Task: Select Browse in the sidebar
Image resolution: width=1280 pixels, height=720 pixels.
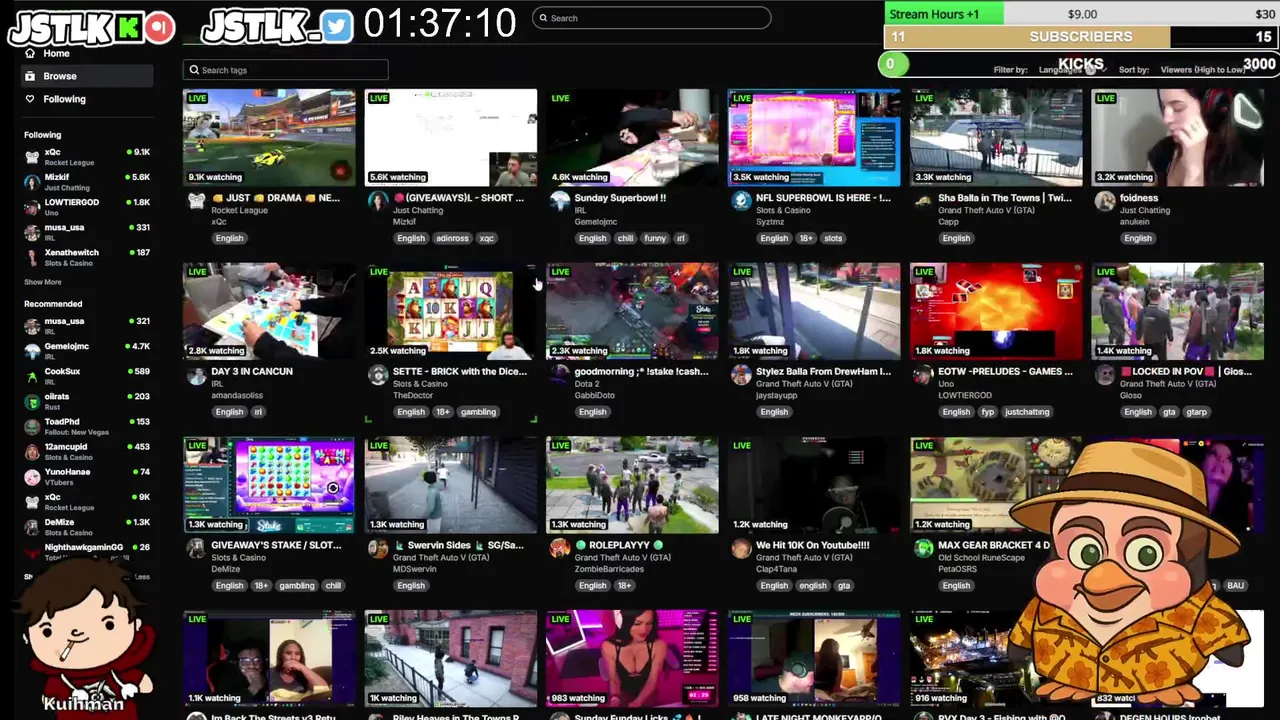Action: tap(87, 76)
